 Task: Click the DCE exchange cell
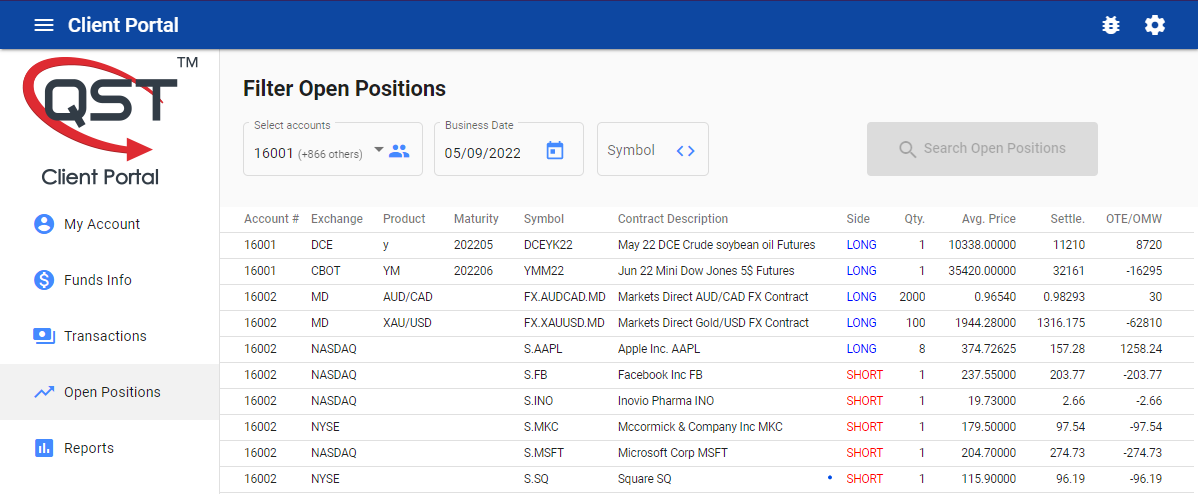coord(322,245)
